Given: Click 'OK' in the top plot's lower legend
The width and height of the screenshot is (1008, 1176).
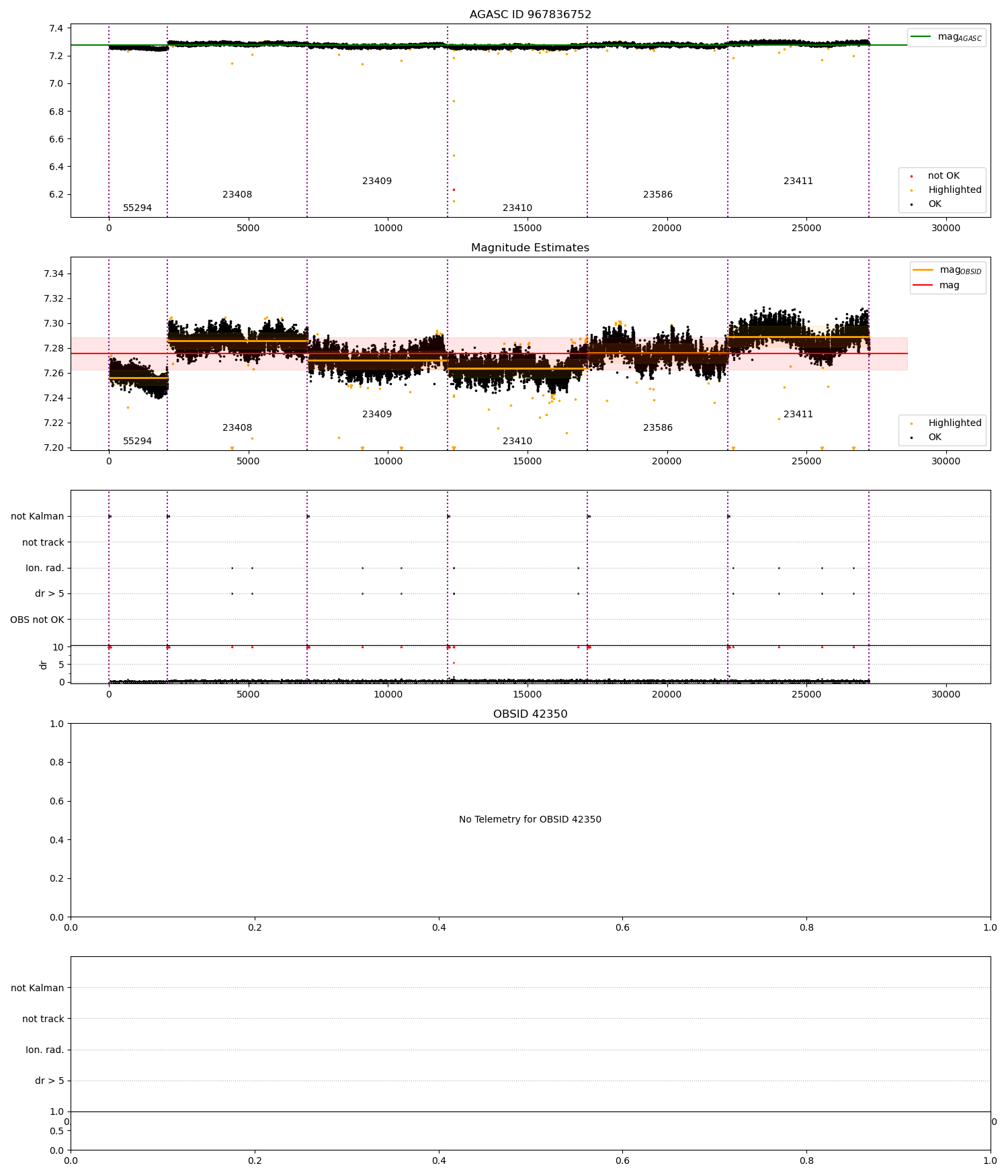Looking at the screenshot, I should 935,204.
